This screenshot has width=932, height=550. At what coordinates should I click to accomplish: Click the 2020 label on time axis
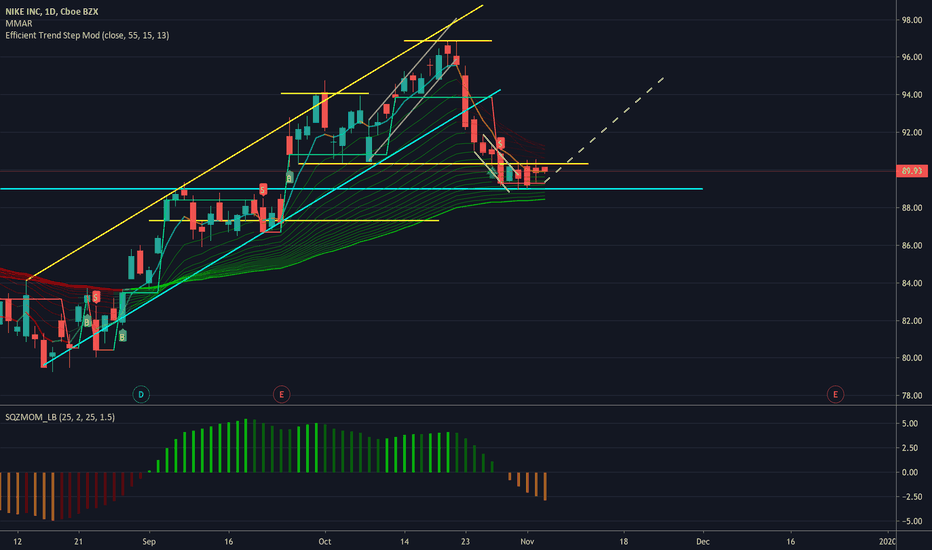(887, 542)
